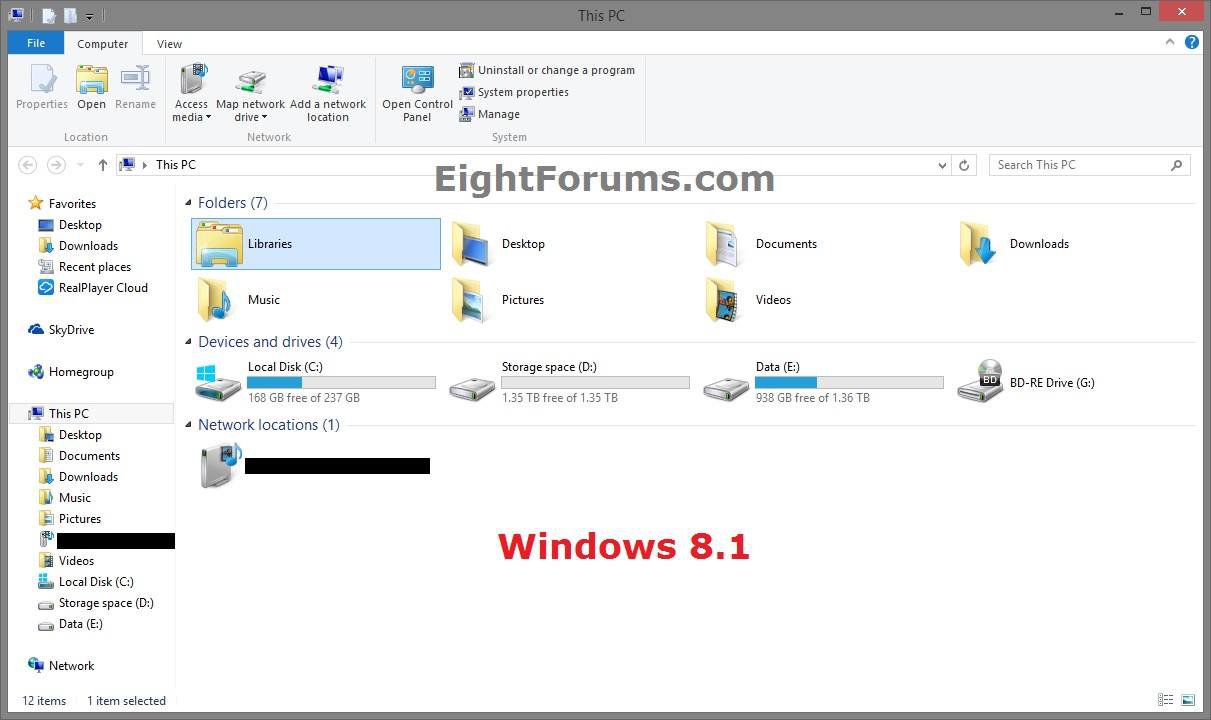Click the Search This PC field

pyautogui.click(x=1080, y=165)
